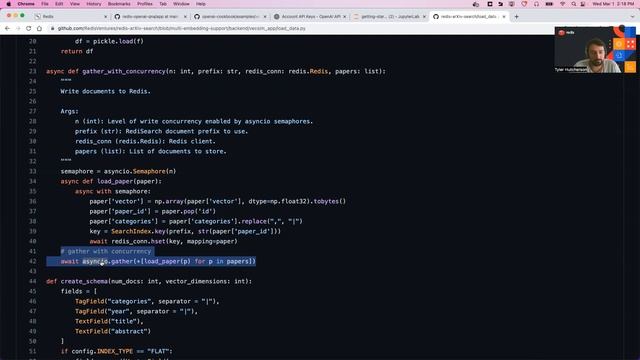Image resolution: width=640 pixels, height=360 pixels.
Task: Click 'await redis_conn.hset' code line
Action: coord(163,242)
